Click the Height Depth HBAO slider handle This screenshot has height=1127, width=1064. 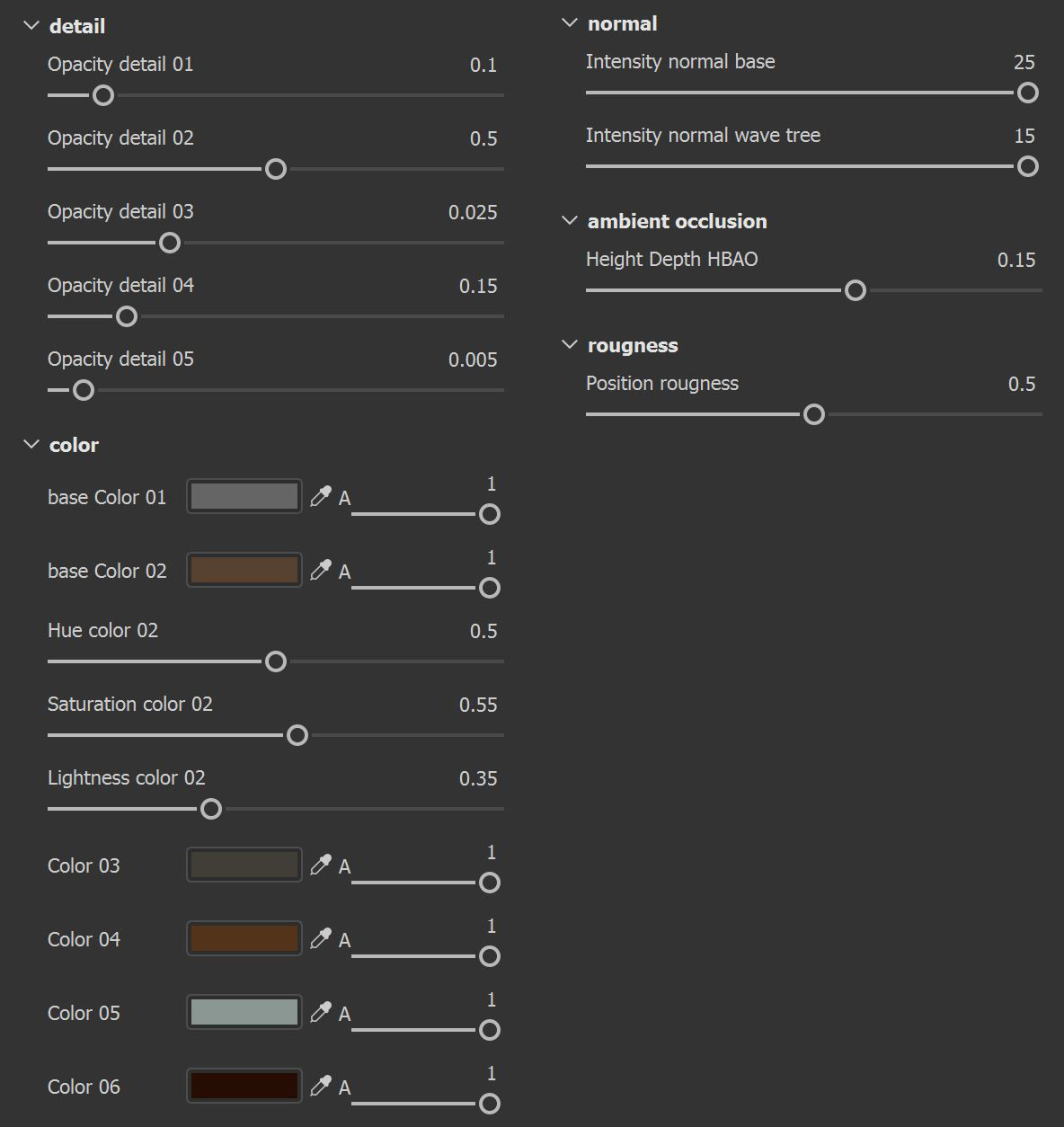point(856,290)
